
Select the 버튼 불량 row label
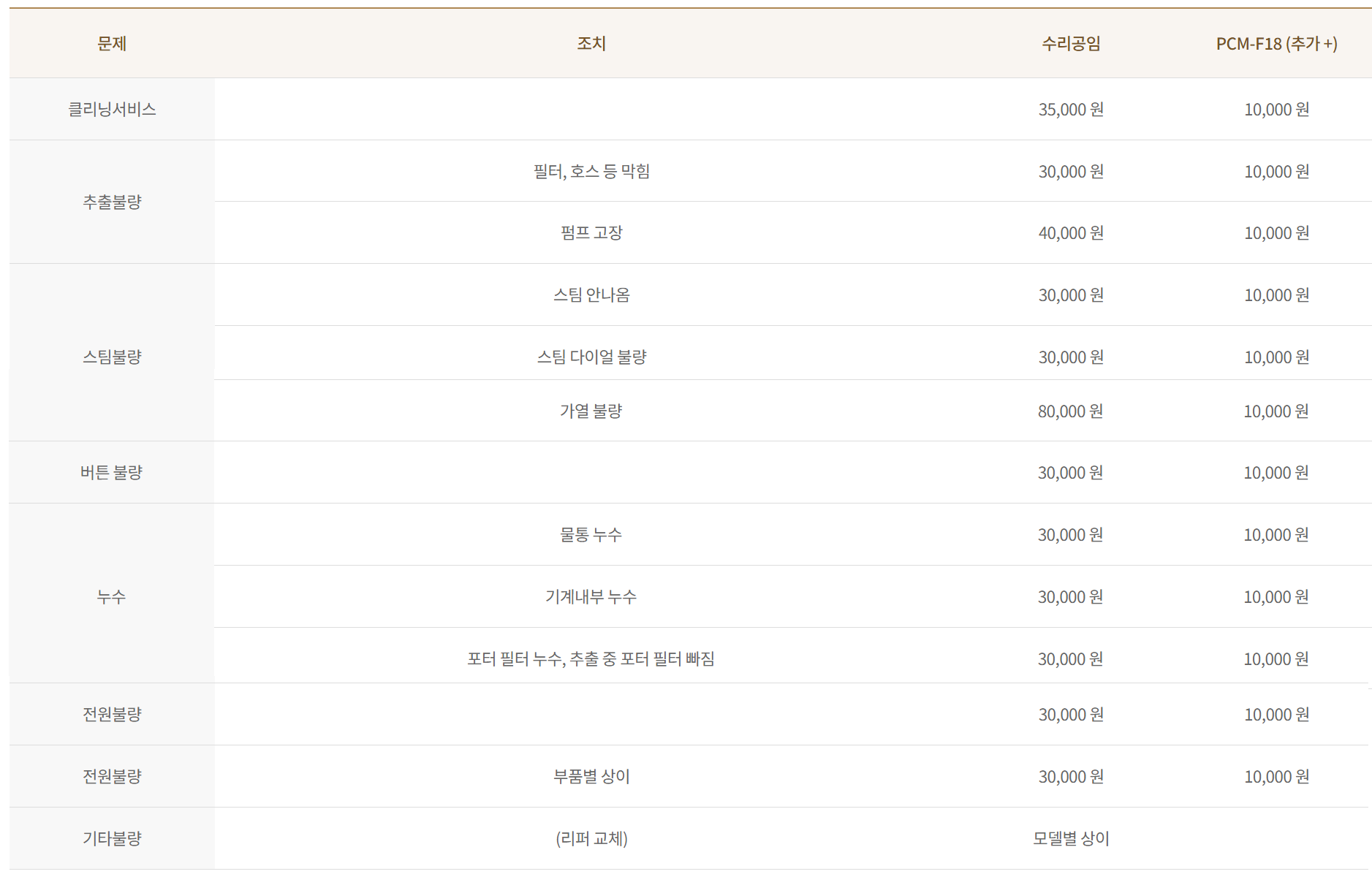click(112, 473)
